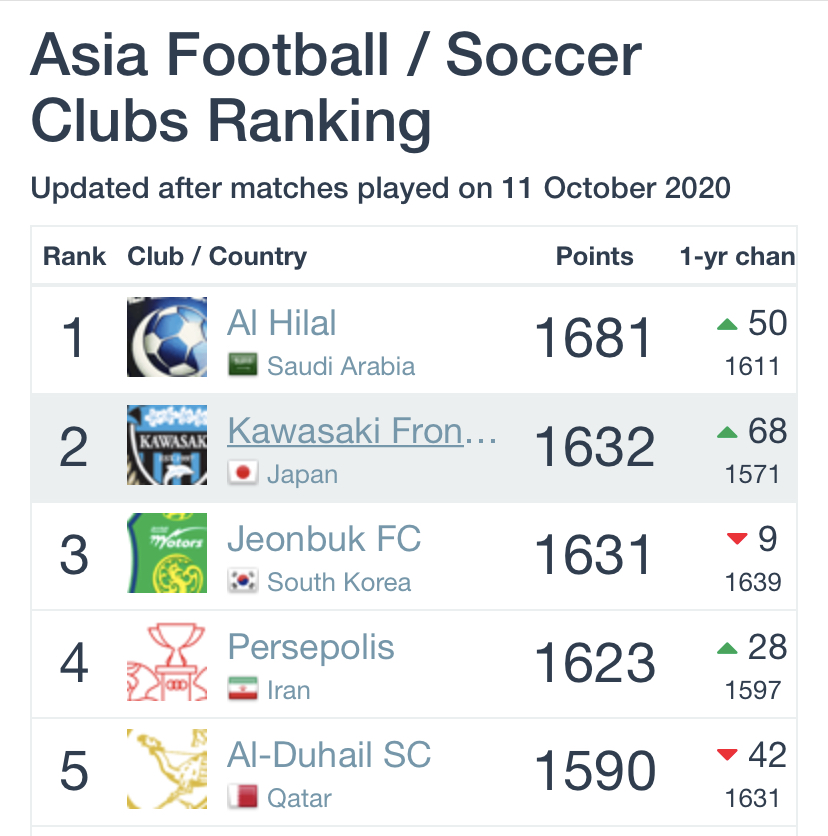Image resolution: width=828 pixels, height=836 pixels.
Task: Click the Jeonbuk FC green crest
Action: [167, 553]
